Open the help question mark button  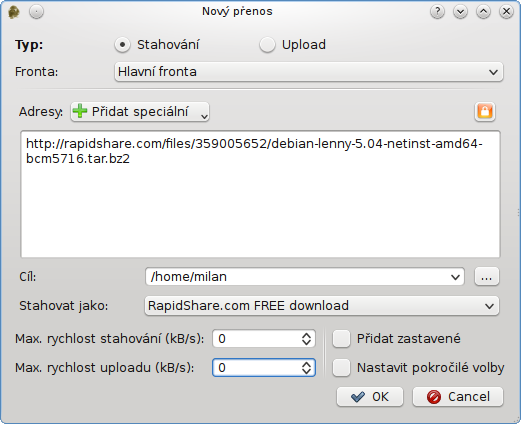click(x=437, y=12)
